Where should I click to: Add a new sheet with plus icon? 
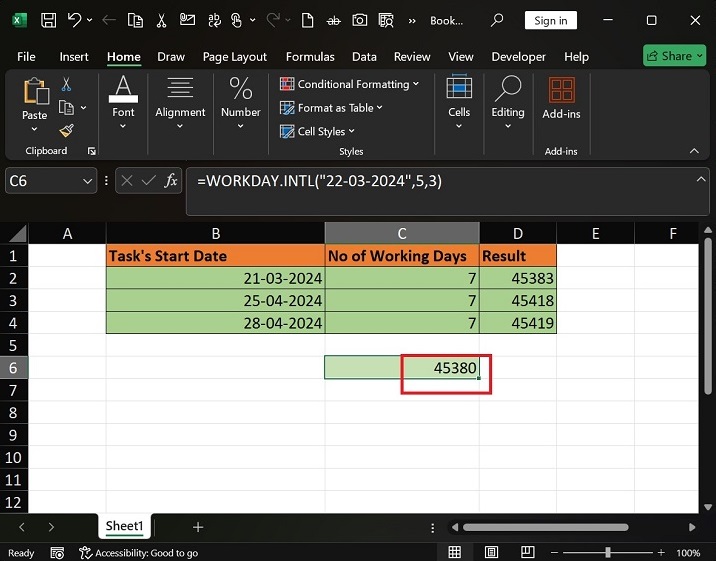click(x=198, y=527)
